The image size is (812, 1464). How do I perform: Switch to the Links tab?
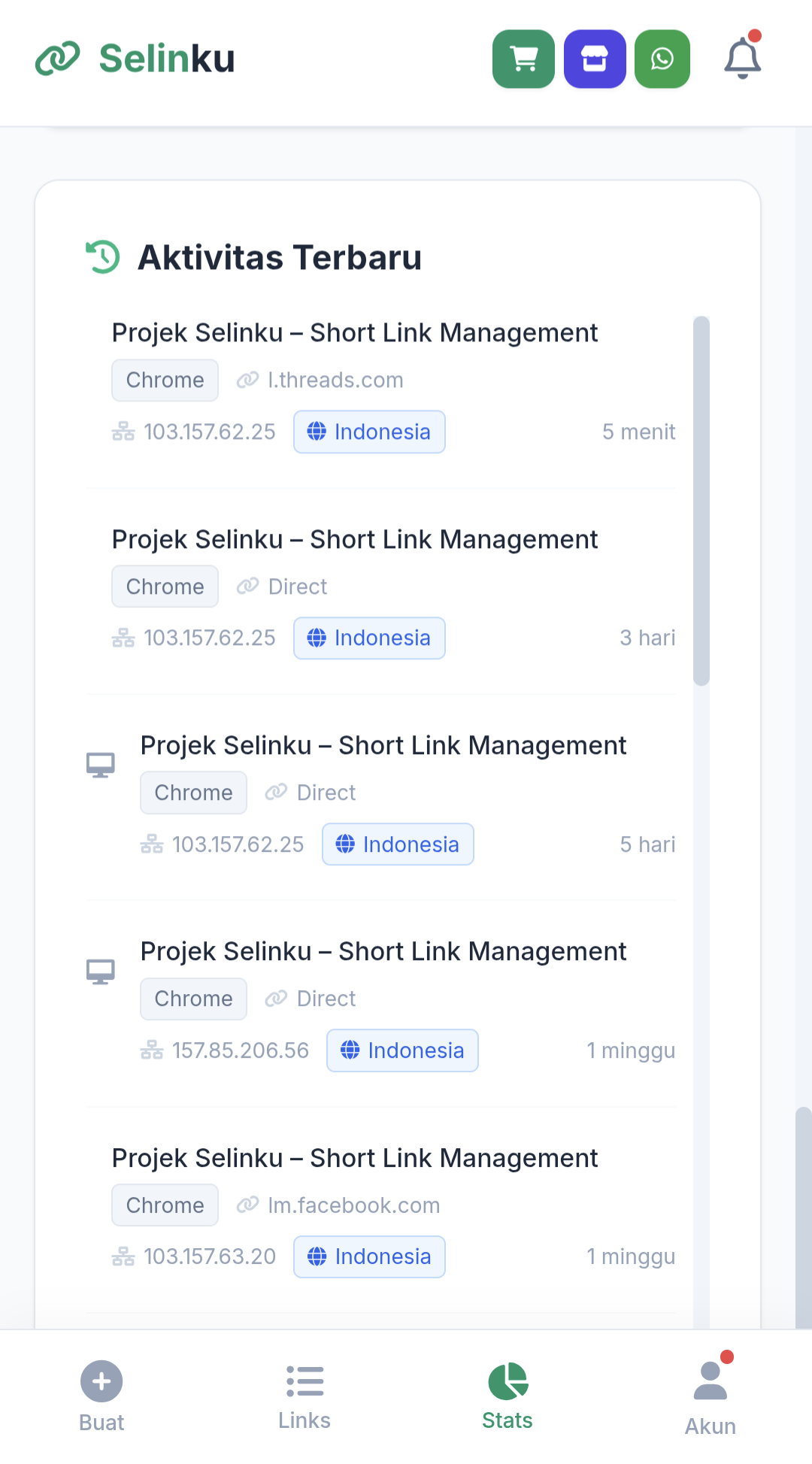pos(304,1396)
